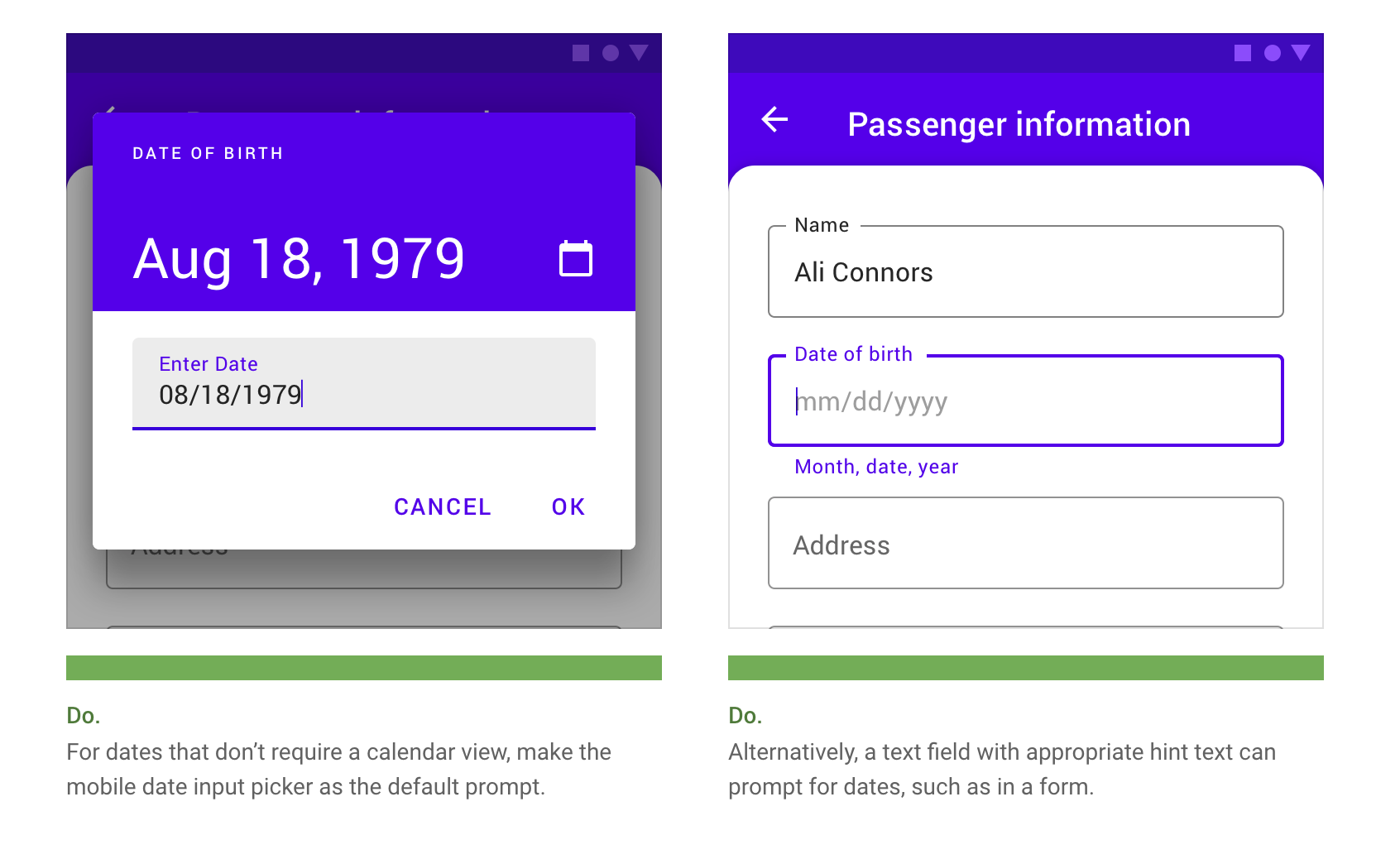Select the circle status bar icon on left screen
Screen dimensions: 1400x864
point(610,53)
